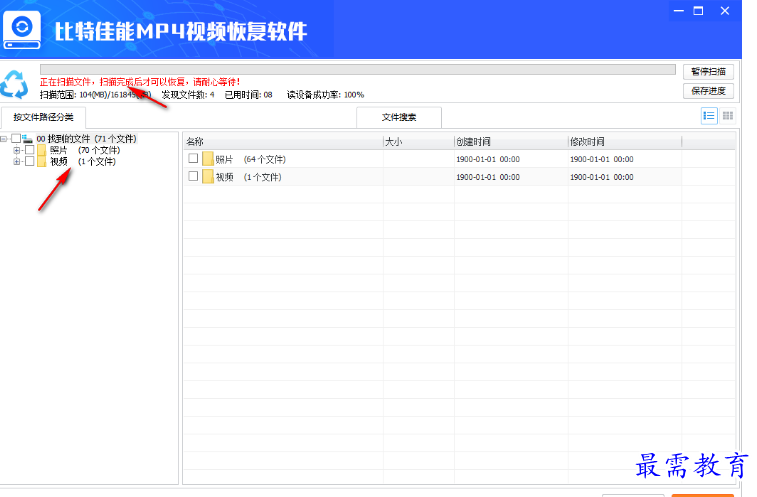This screenshot has height=497, width=757.
Task: Click the blue recycle arrows icon
Action: coord(16,83)
